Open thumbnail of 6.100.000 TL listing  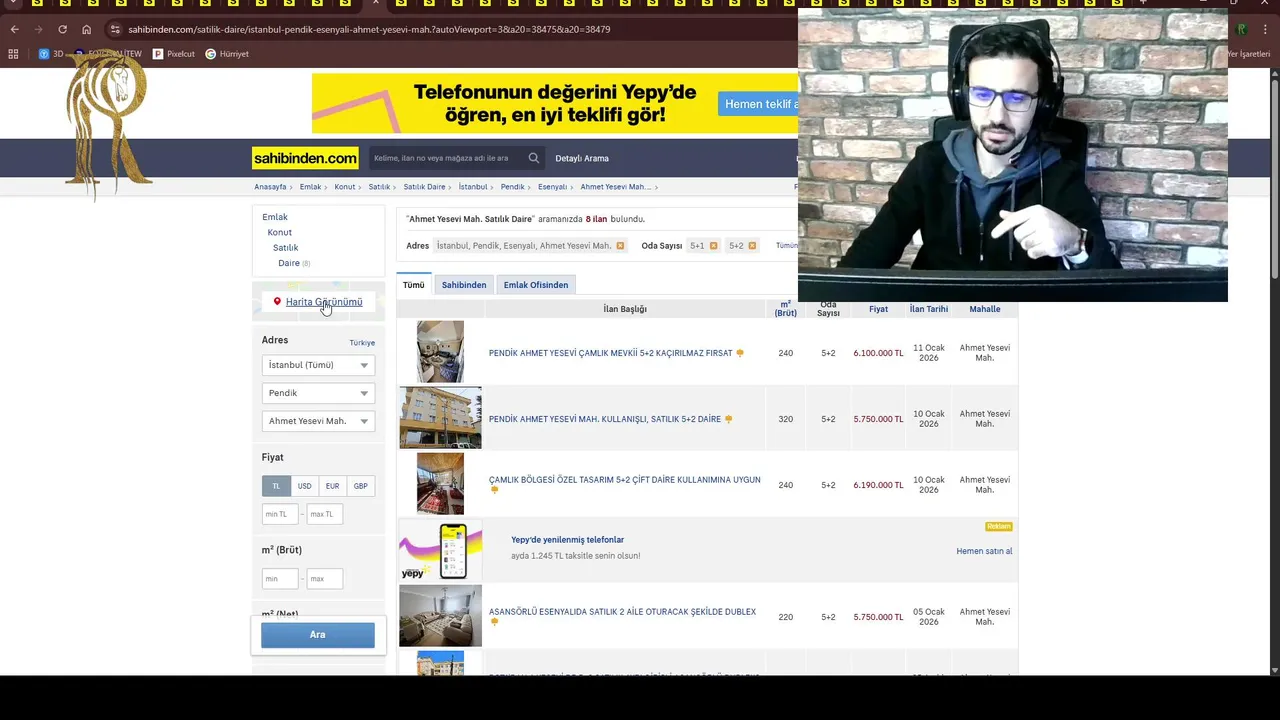coord(440,352)
